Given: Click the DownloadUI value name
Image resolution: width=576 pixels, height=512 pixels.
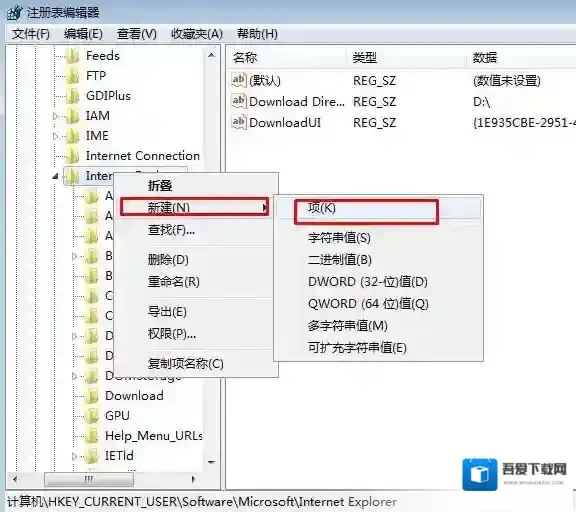Looking at the screenshot, I should point(285,122).
